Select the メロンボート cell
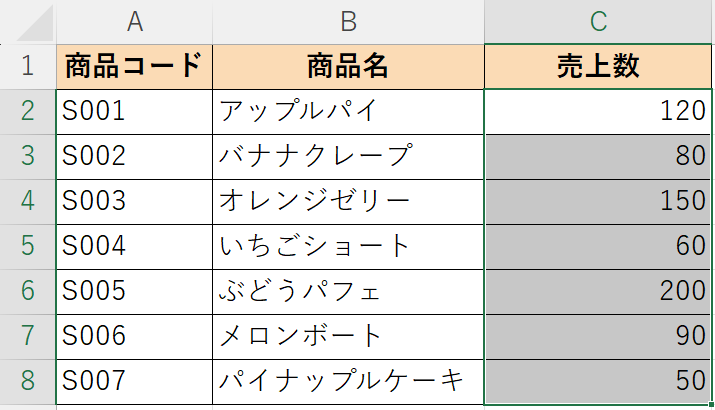This screenshot has height=410, width=715. [x=348, y=335]
